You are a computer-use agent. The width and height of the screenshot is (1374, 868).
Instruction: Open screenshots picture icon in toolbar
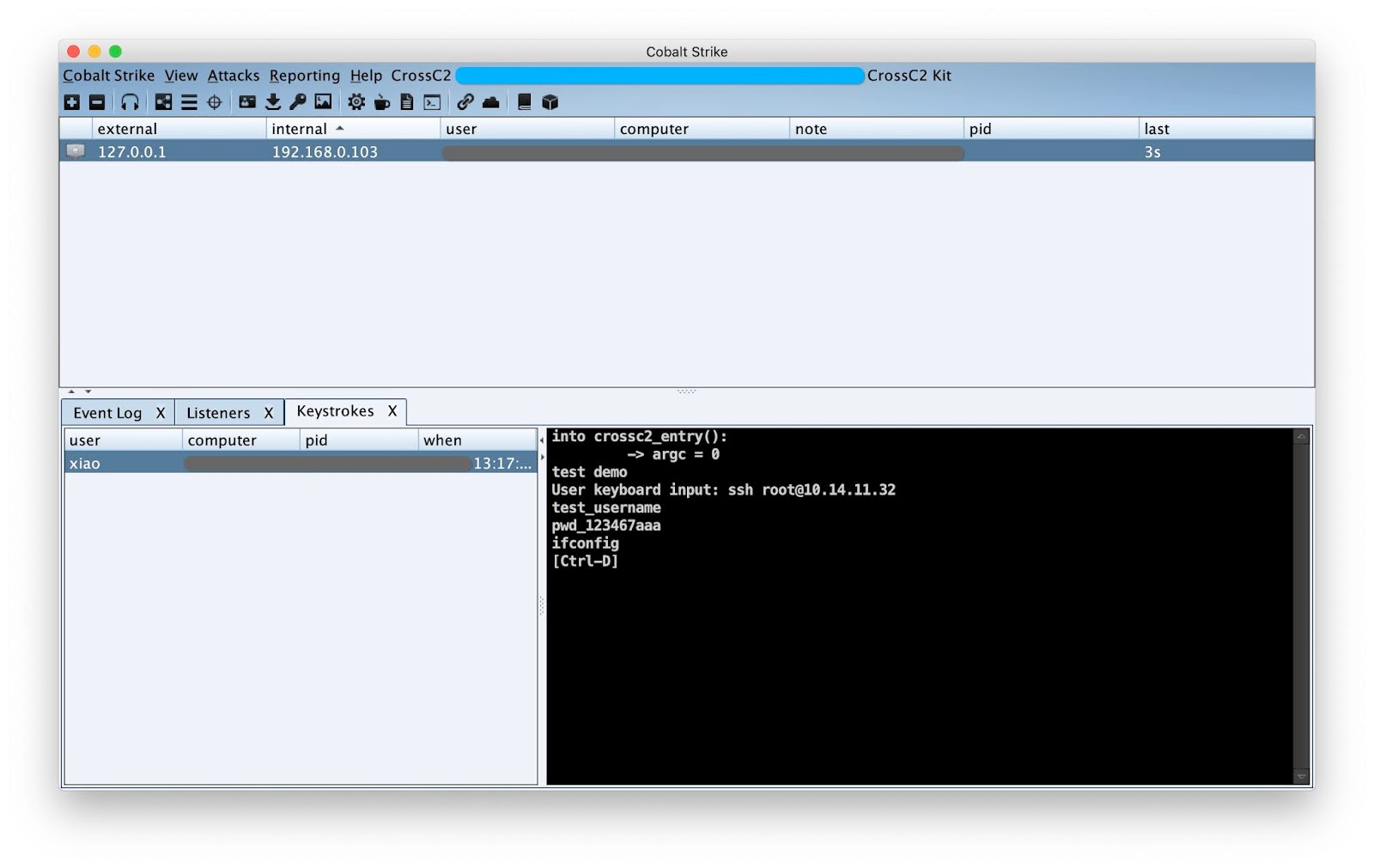pyautogui.click(x=323, y=102)
